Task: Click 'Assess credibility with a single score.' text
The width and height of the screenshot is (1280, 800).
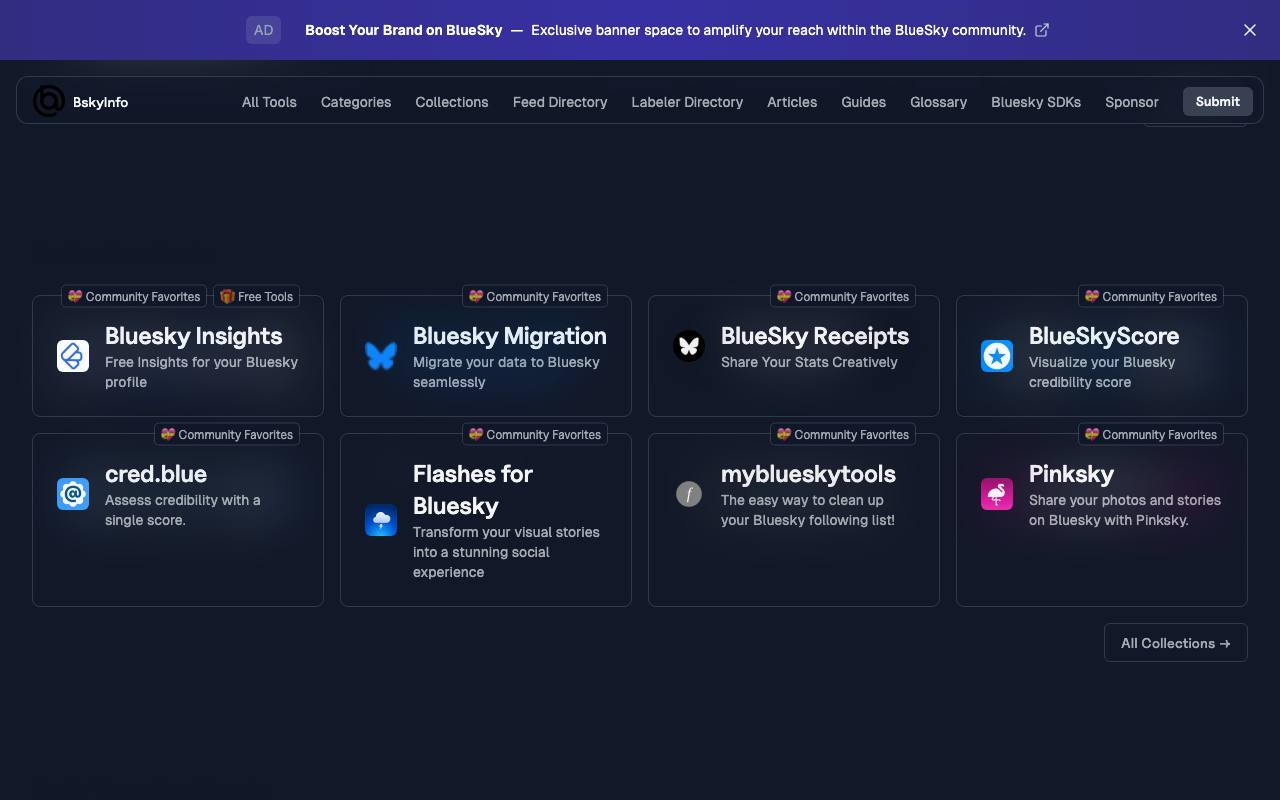Action: point(182,510)
